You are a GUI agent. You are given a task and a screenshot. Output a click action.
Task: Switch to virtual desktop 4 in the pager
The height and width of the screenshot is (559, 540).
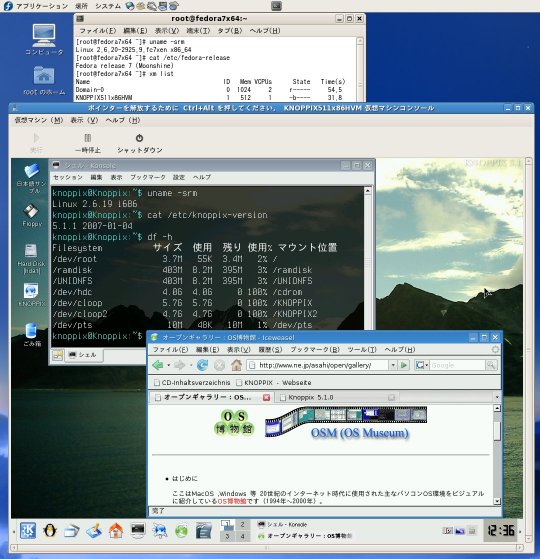242,536
